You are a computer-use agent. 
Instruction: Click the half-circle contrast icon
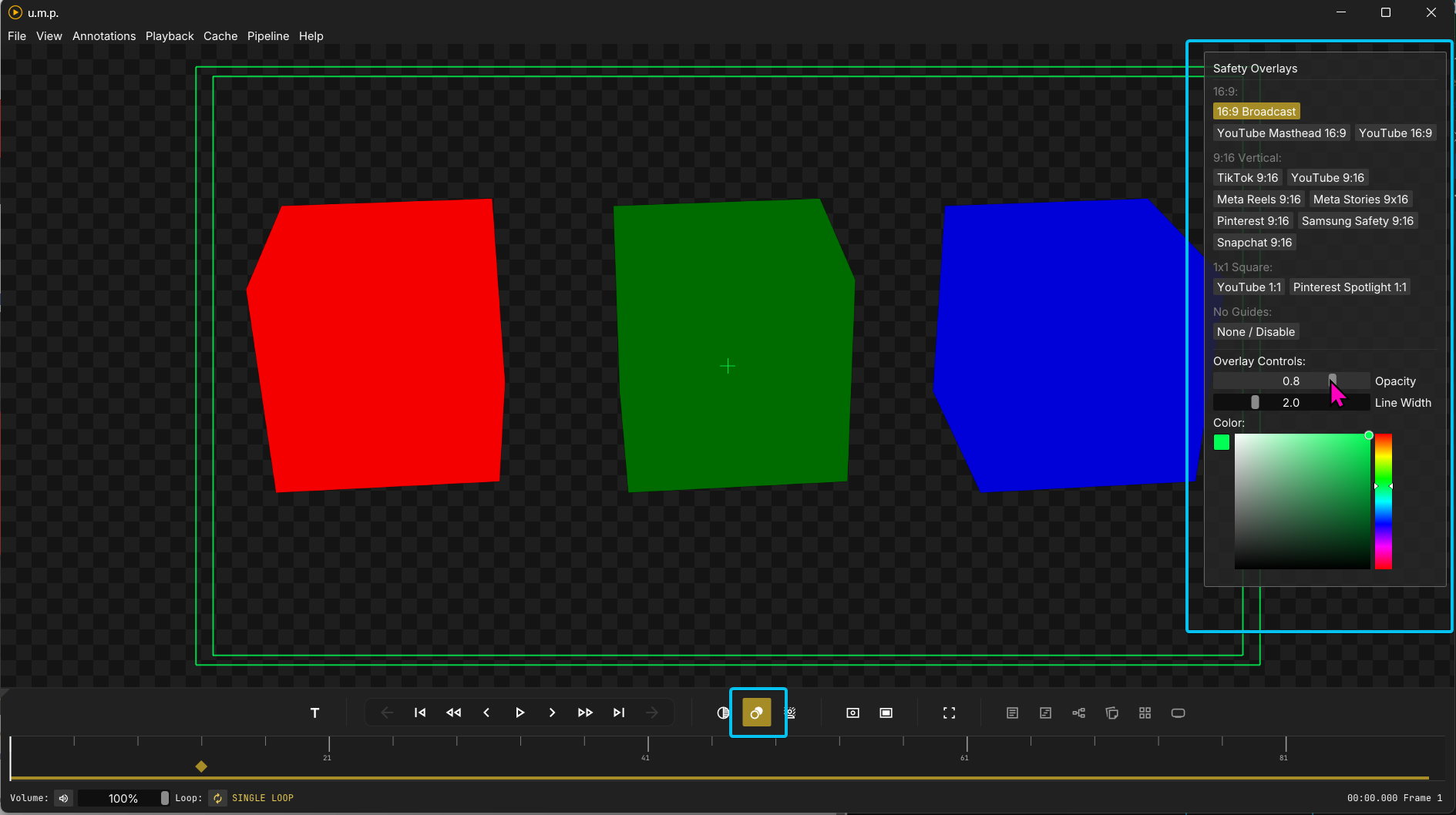[723, 713]
